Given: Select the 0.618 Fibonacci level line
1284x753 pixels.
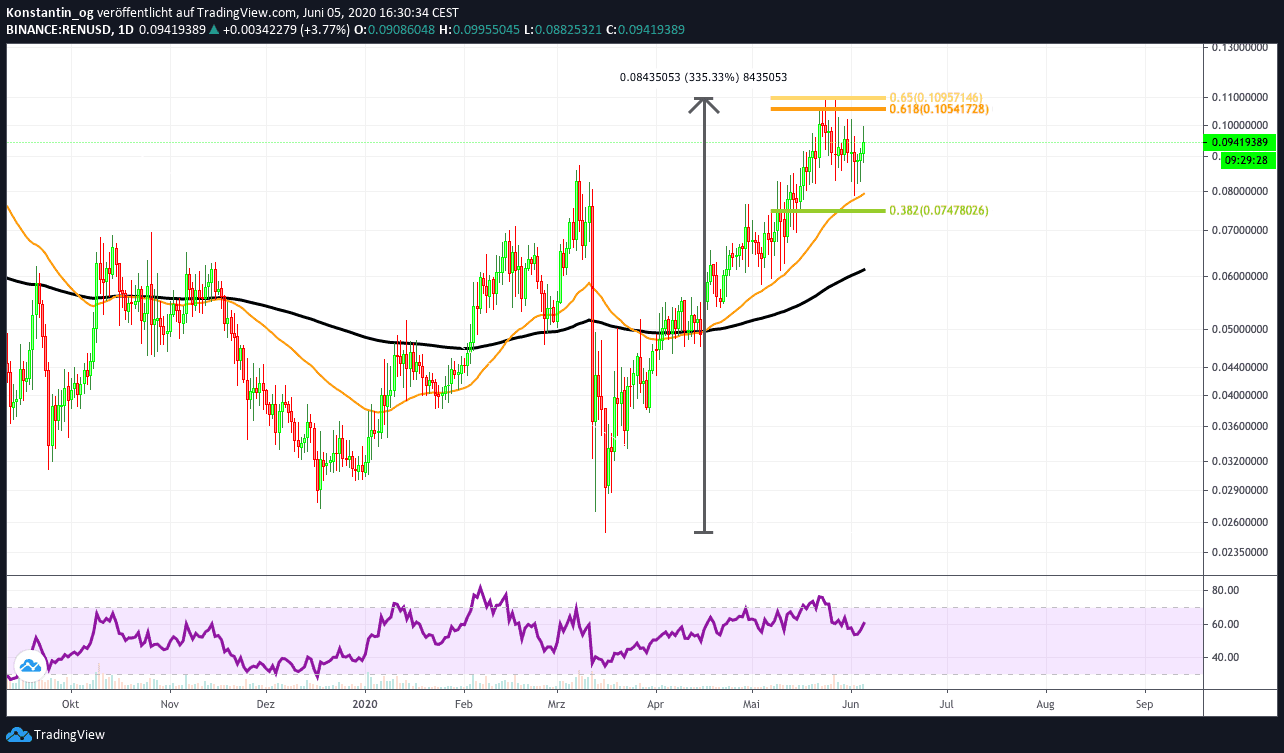Looking at the screenshot, I should coord(828,108).
